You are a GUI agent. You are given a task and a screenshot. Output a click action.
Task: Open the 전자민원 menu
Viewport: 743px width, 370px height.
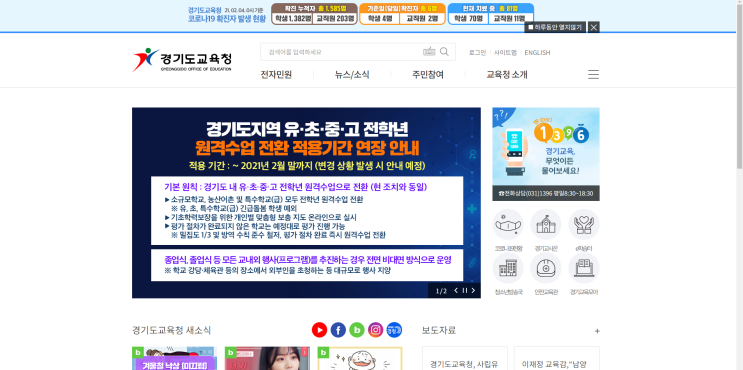(x=276, y=75)
